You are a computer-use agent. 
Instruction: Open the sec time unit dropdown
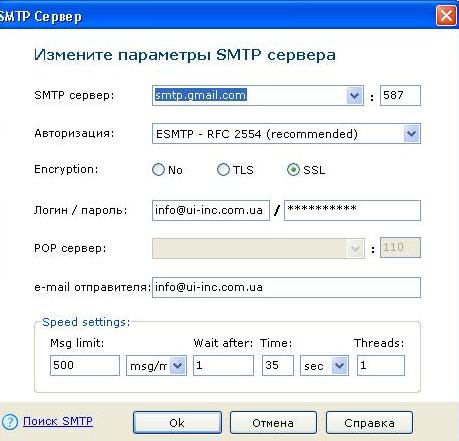tap(340, 366)
